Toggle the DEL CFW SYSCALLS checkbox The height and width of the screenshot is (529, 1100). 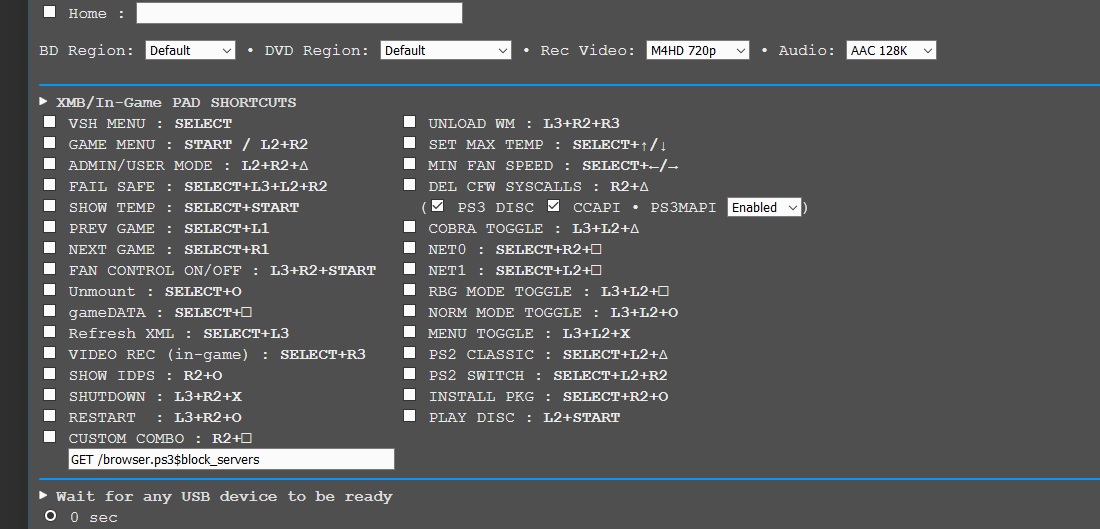point(410,185)
